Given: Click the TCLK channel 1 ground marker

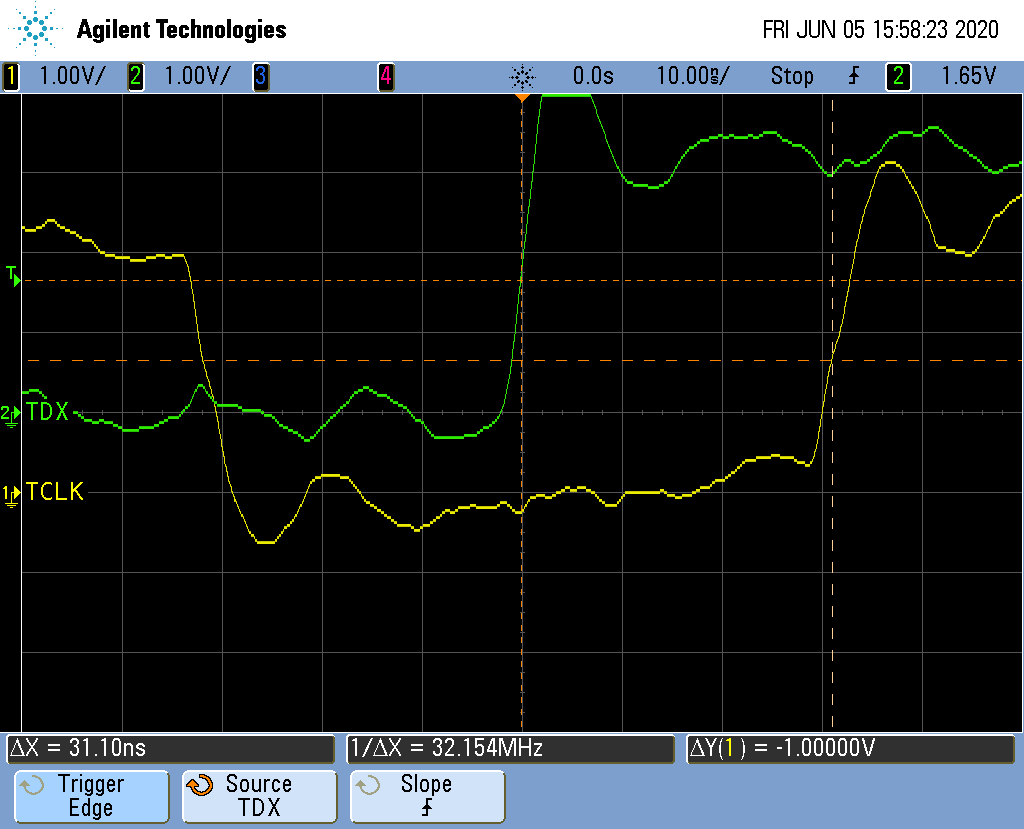Looking at the screenshot, I should pos(11,494).
